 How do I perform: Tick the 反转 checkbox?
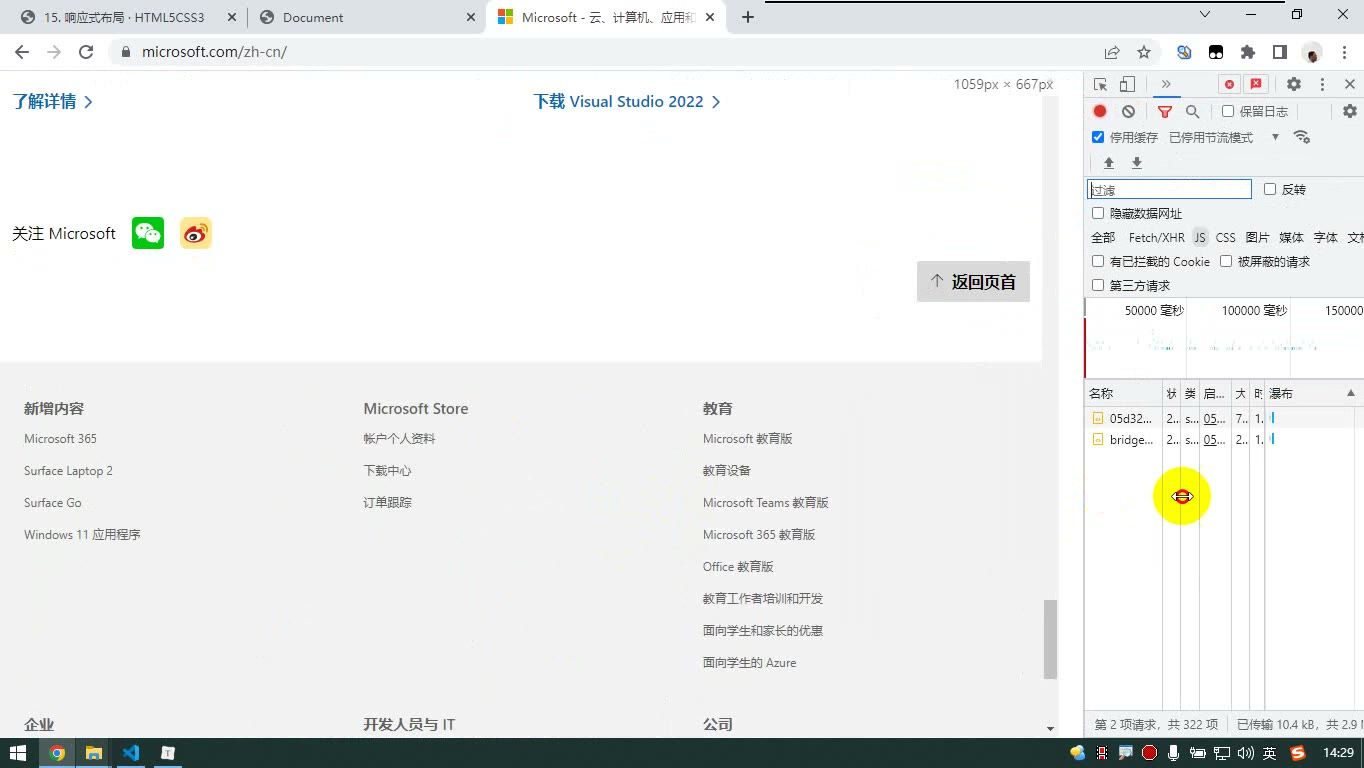pyautogui.click(x=1270, y=189)
